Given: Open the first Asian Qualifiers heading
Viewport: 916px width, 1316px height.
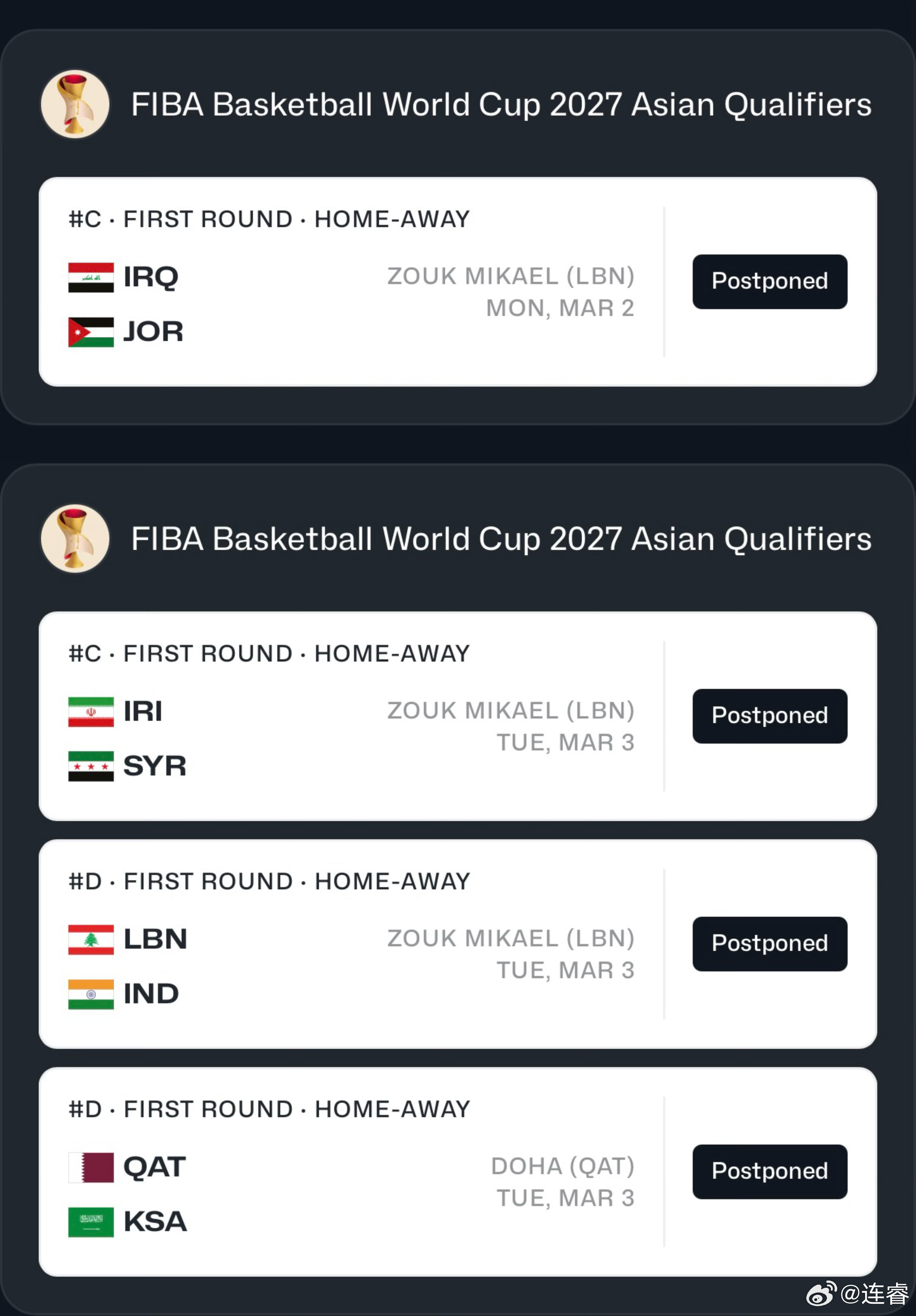Looking at the screenshot, I should point(501,105).
